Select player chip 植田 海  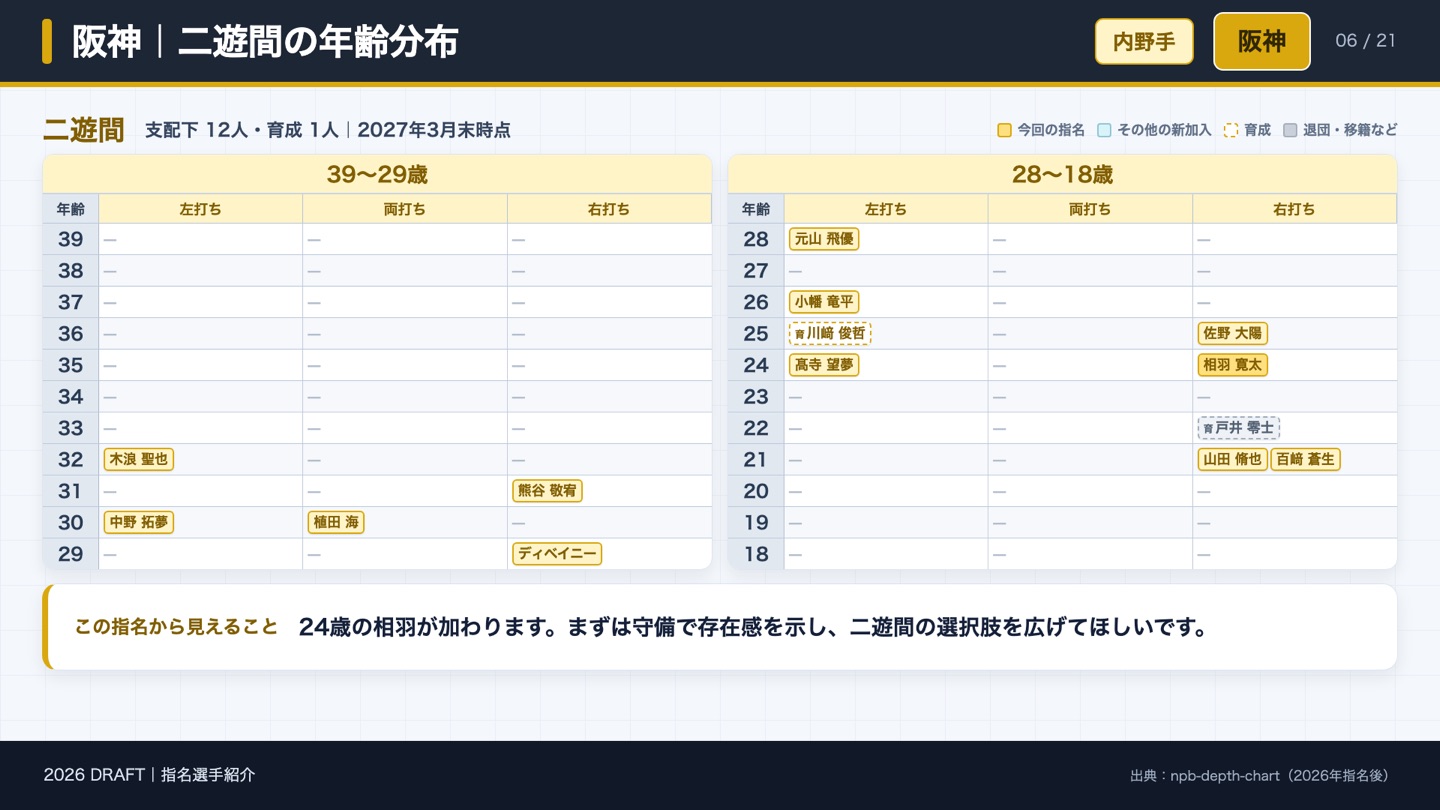click(336, 522)
